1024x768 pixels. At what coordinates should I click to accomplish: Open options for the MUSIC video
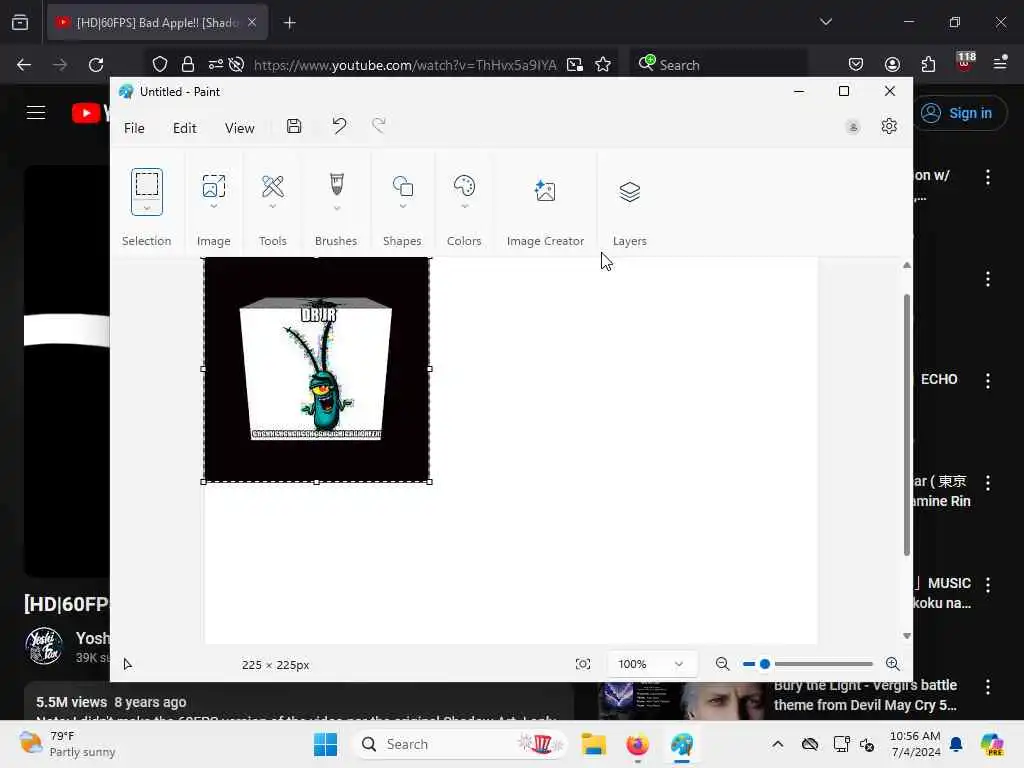click(x=987, y=584)
